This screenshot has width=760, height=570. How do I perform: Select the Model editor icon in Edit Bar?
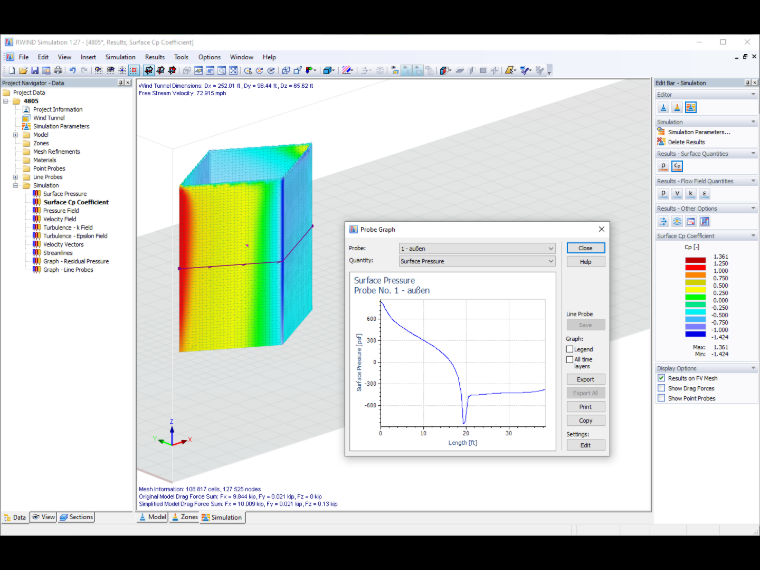point(664,108)
